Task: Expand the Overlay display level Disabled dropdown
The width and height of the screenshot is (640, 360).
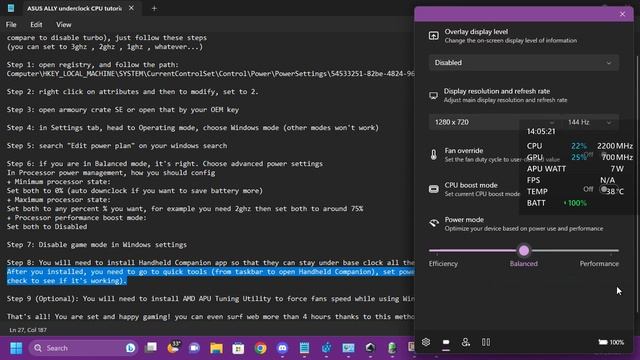Action: click(524, 63)
